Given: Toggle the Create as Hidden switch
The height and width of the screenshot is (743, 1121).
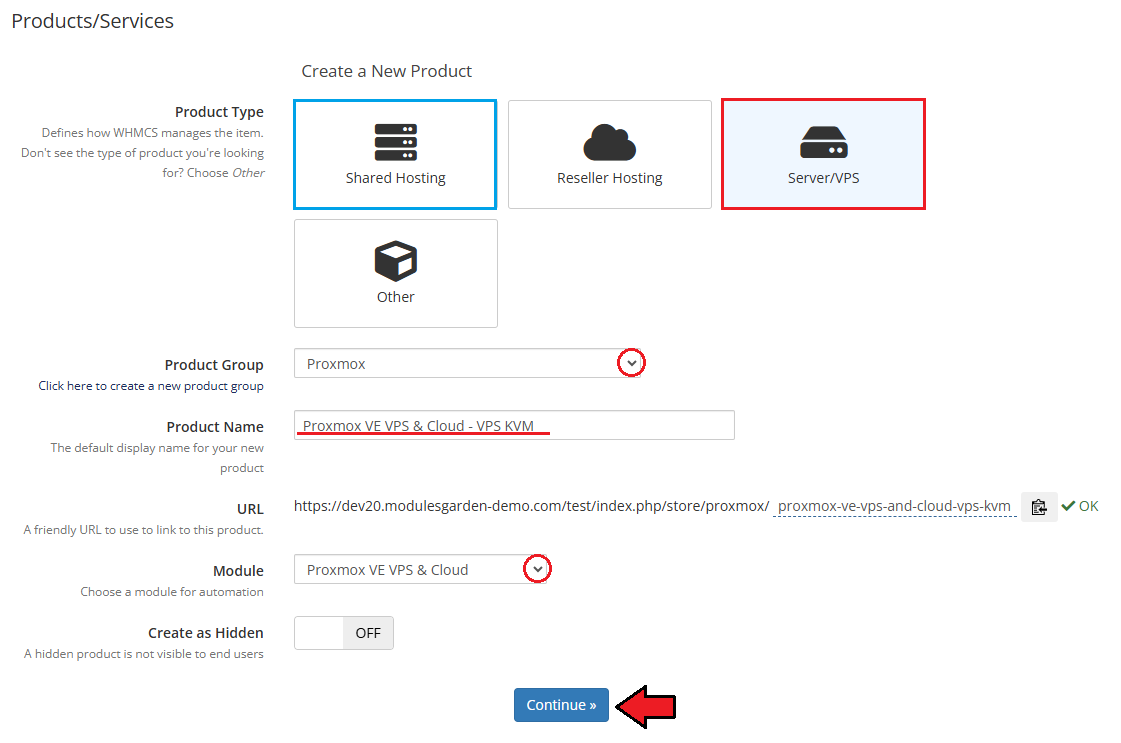Looking at the screenshot, I should [x=344, y=633].
